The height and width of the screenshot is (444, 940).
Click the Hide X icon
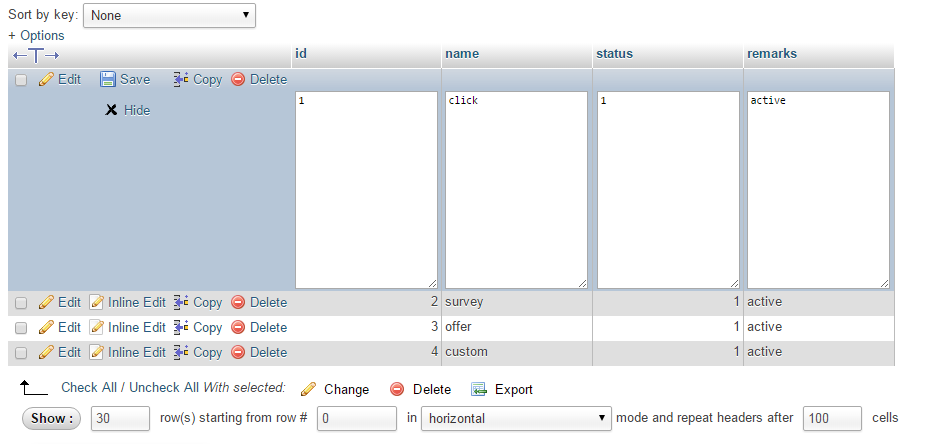(112, 110)
